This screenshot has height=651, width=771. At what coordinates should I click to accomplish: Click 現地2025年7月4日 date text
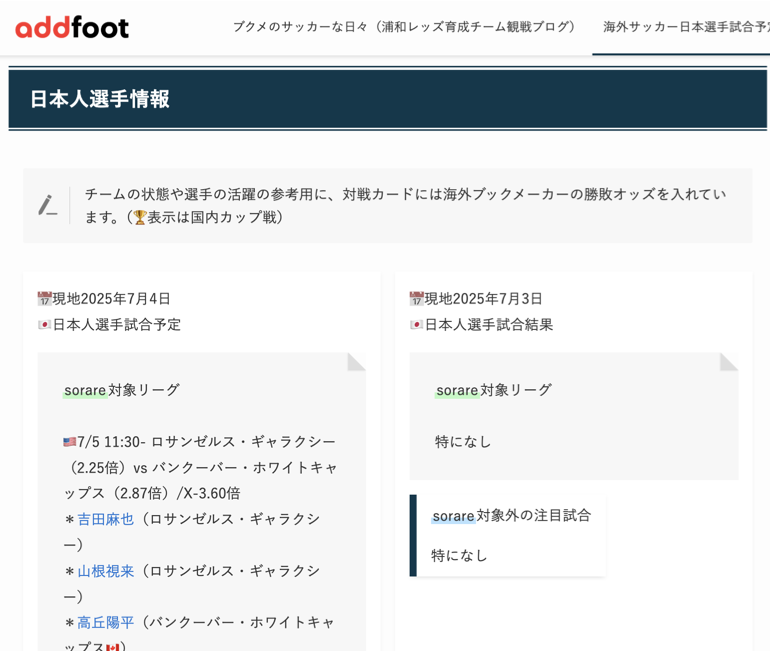click(x=111, y=298)
